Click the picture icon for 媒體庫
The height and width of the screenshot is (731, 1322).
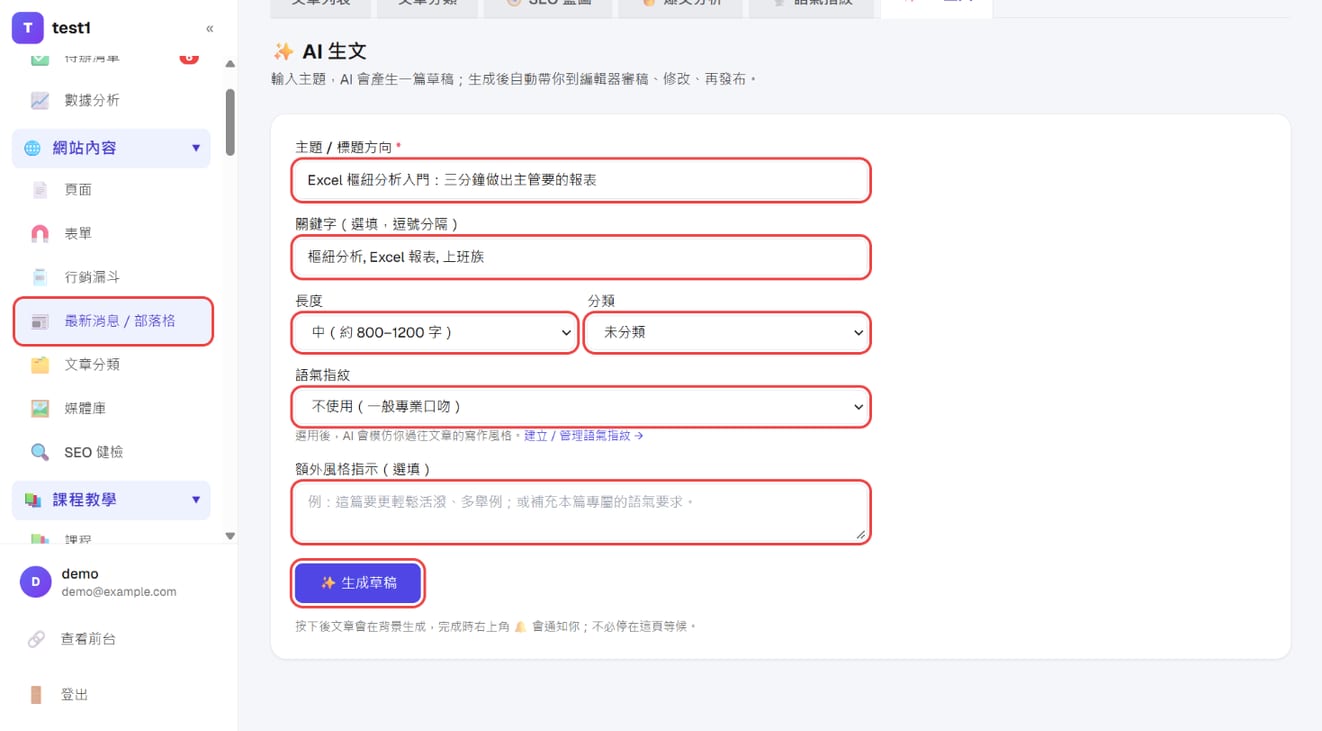40,408
